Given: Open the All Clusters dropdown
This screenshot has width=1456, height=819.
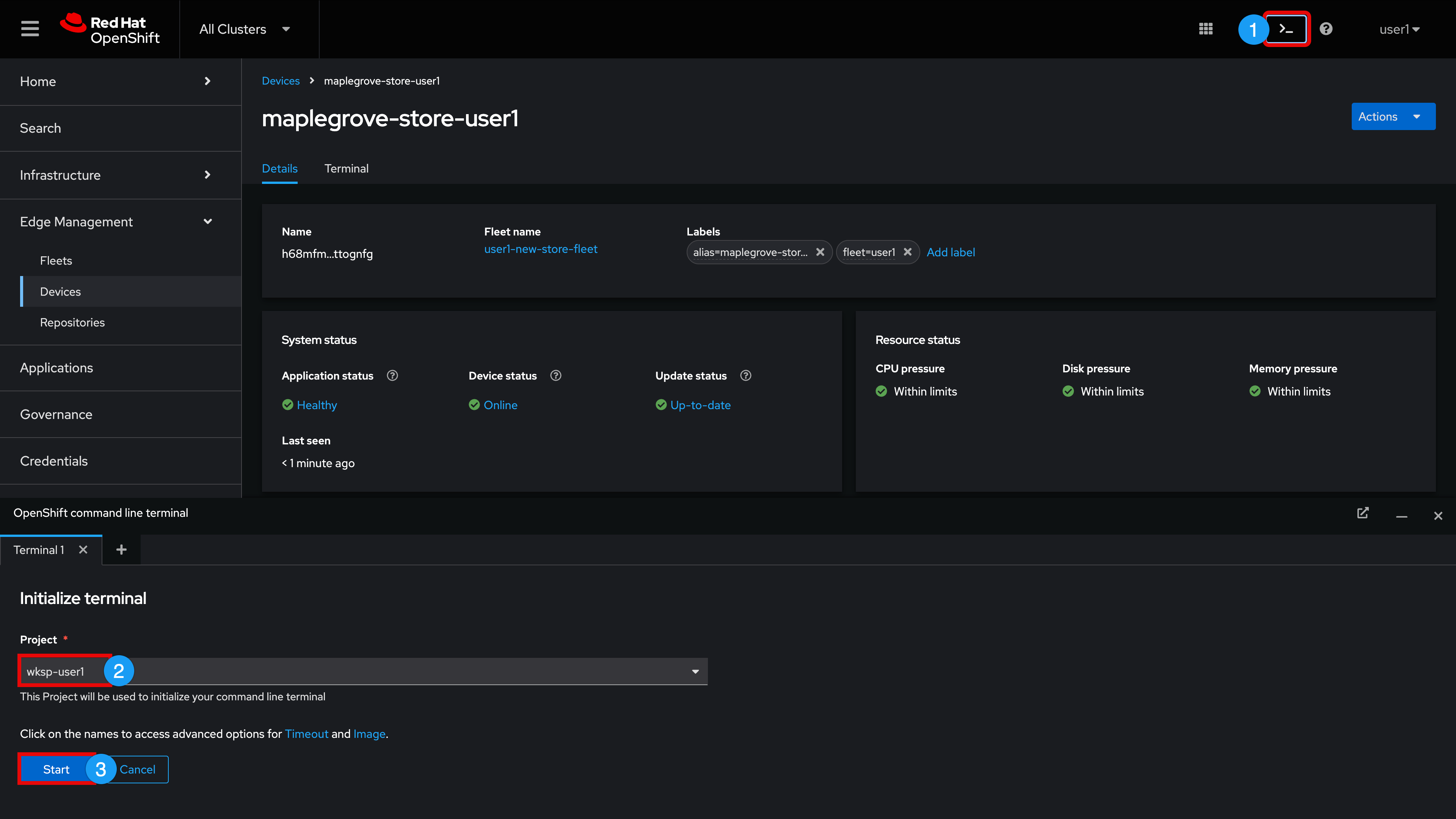Looking at the screenshot, I should click(x=245, y=29).
